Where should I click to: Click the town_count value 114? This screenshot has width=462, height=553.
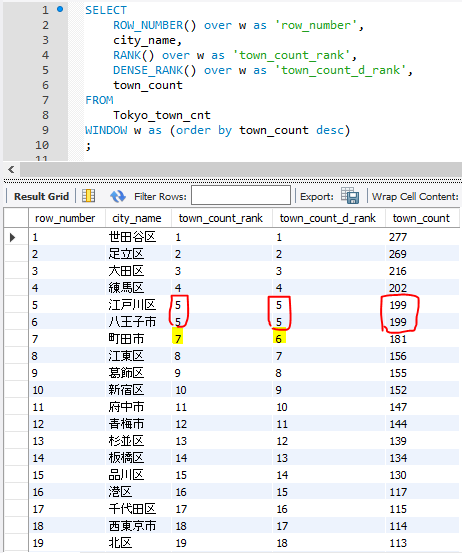(x=398, y=526)
